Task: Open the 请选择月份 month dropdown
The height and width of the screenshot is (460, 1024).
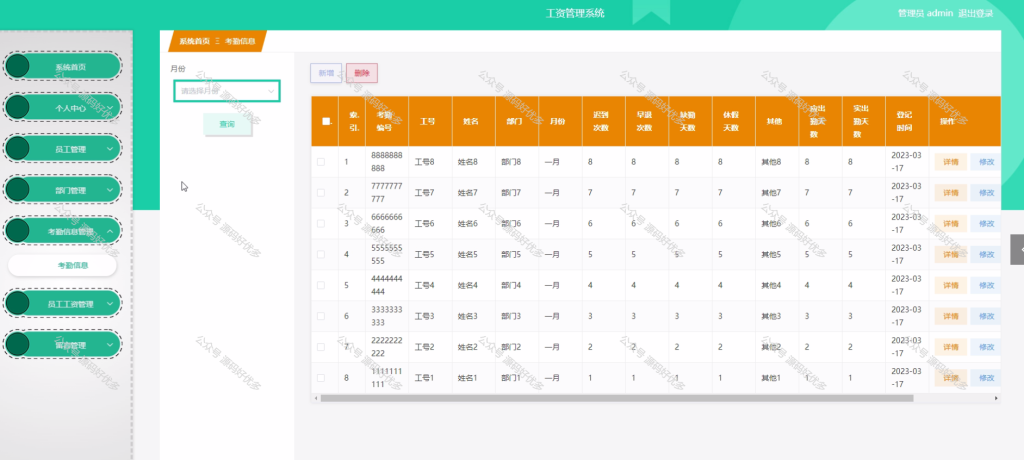Action: coord(227,91)
